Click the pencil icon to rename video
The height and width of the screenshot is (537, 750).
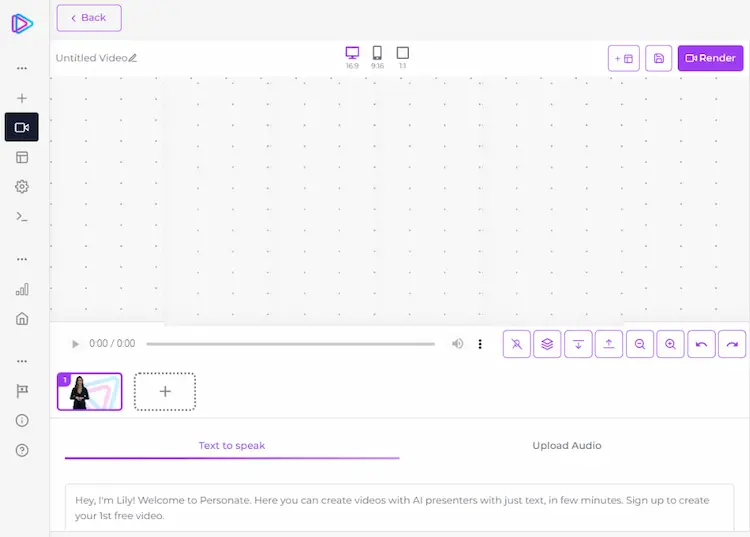pos(132,58)
